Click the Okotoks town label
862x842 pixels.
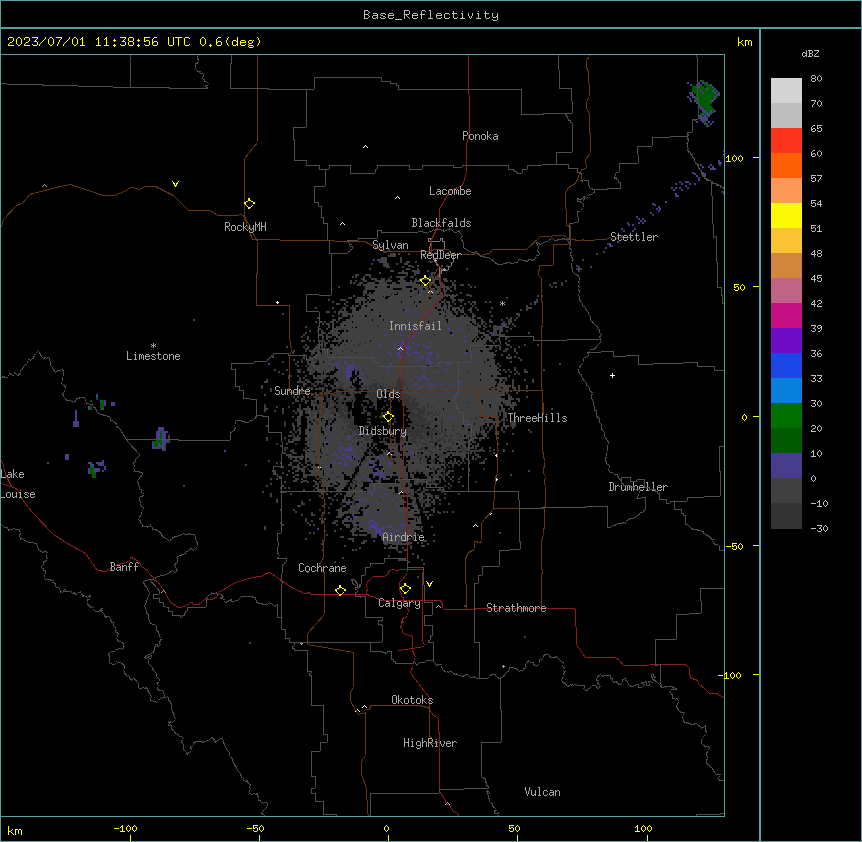[x=412, y=700]
